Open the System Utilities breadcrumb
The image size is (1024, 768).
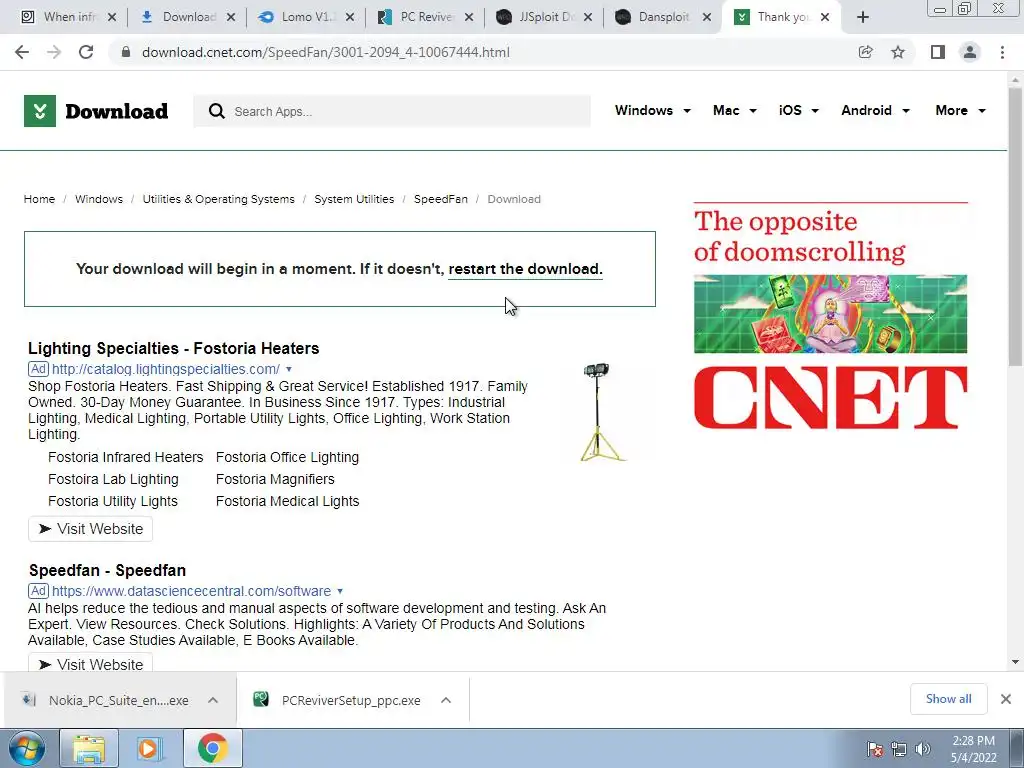354,199
